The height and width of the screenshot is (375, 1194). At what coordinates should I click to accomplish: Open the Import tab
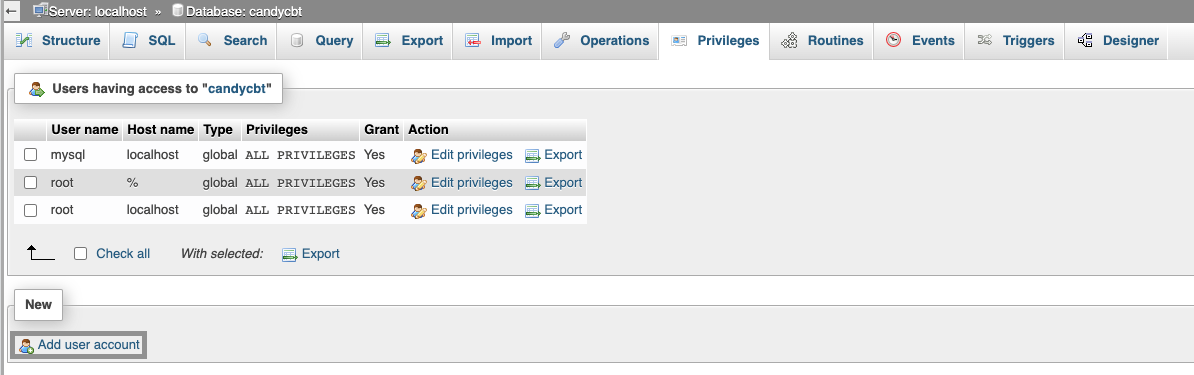point(498,40)
